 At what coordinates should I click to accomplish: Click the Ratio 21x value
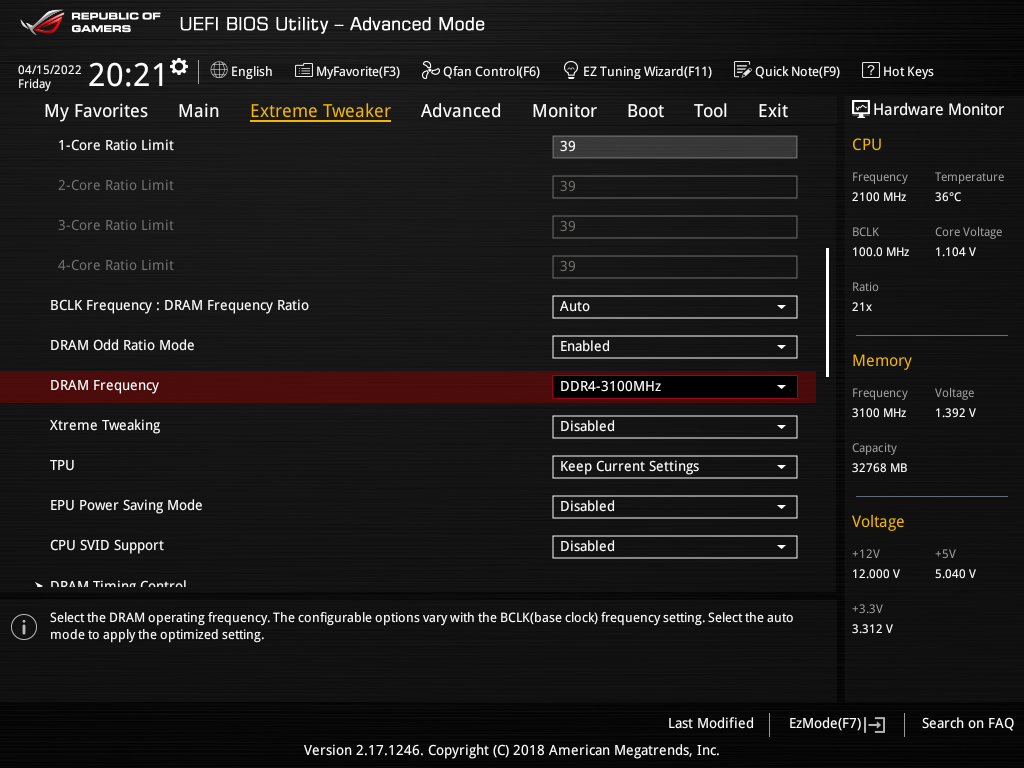(x=861, y=306)
